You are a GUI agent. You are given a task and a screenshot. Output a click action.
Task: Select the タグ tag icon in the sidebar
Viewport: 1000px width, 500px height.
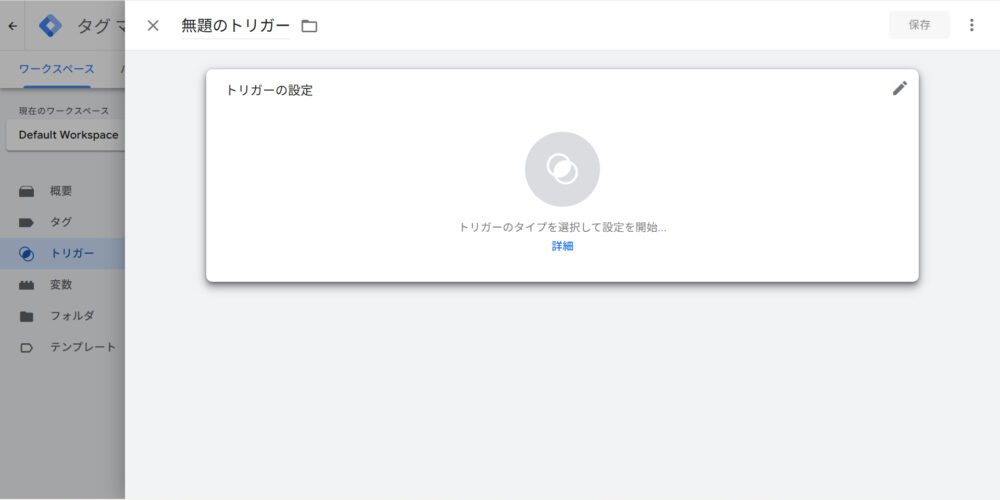[27, 222]
